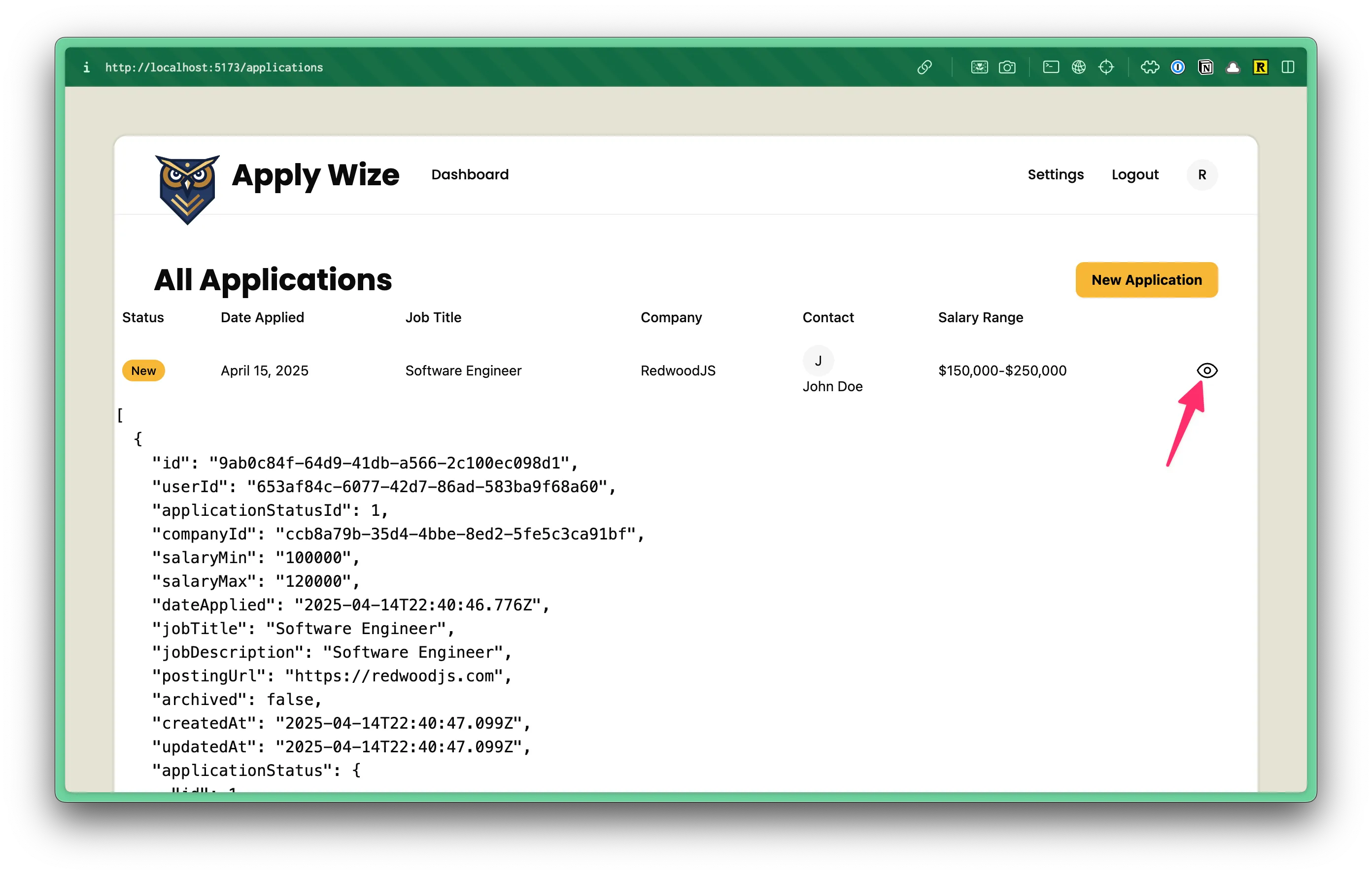Open the terminal console icon

pyautogui.click(x=1051, y=67)
